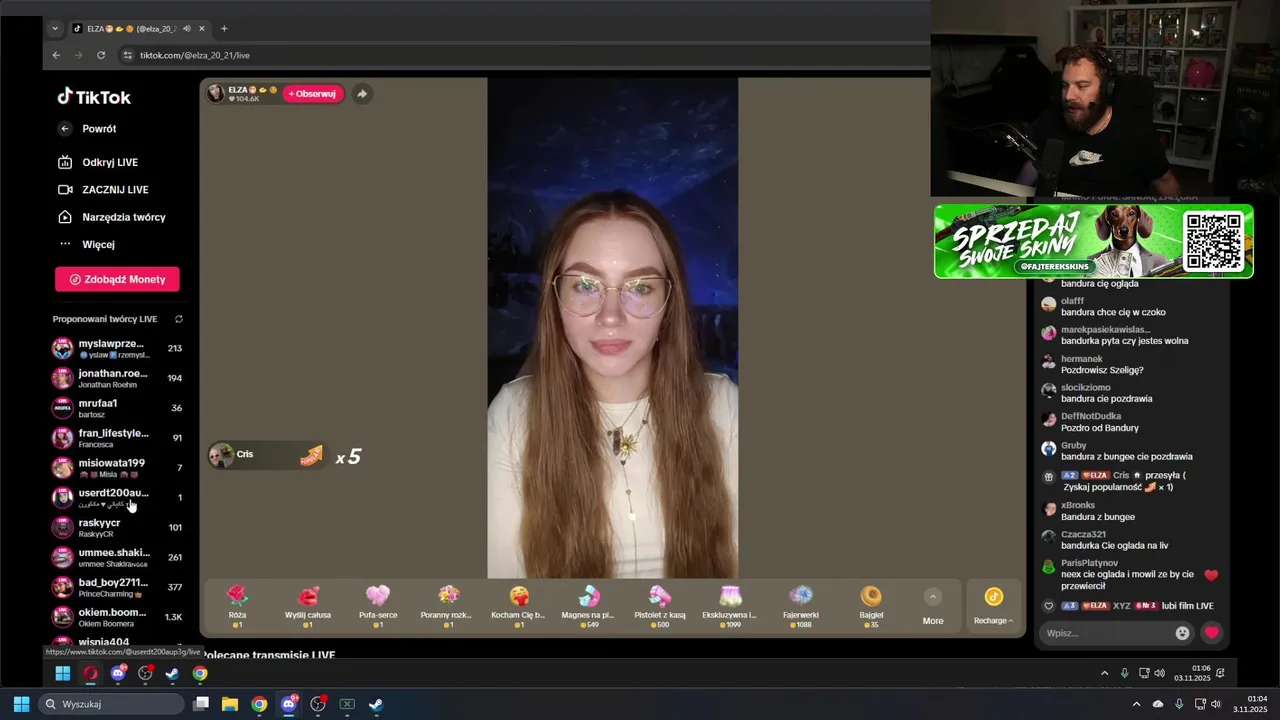Send the Kocham Cię b... gift

(518, 606)
